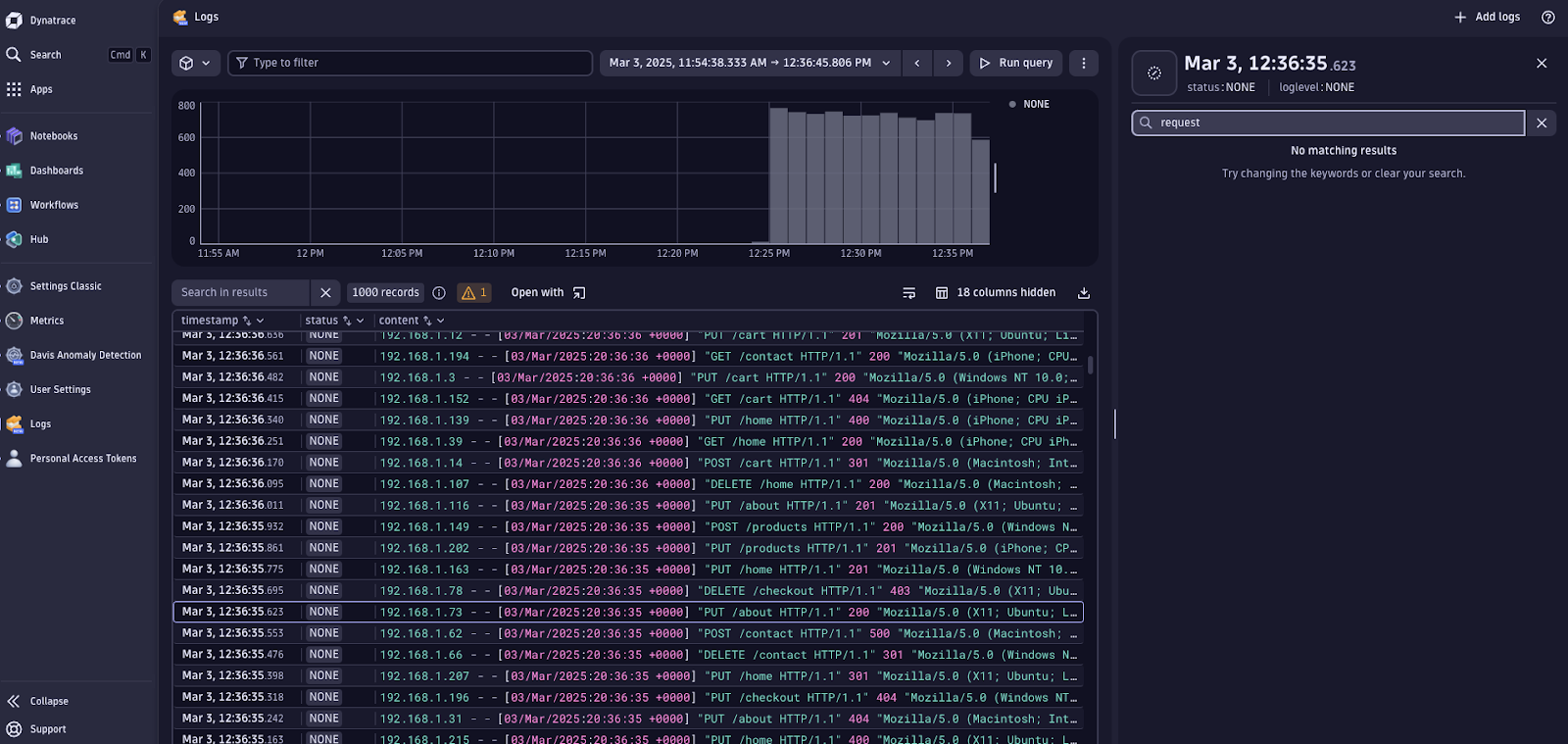Go to next timeframe arrow
Image resolution: width=1568 pixels, height=744 pixels.
[948, 63]
